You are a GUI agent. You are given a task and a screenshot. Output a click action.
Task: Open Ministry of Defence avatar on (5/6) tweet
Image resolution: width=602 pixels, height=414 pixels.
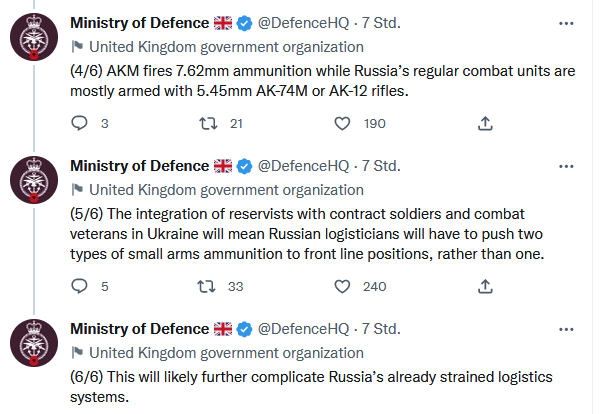coord(34,180)
